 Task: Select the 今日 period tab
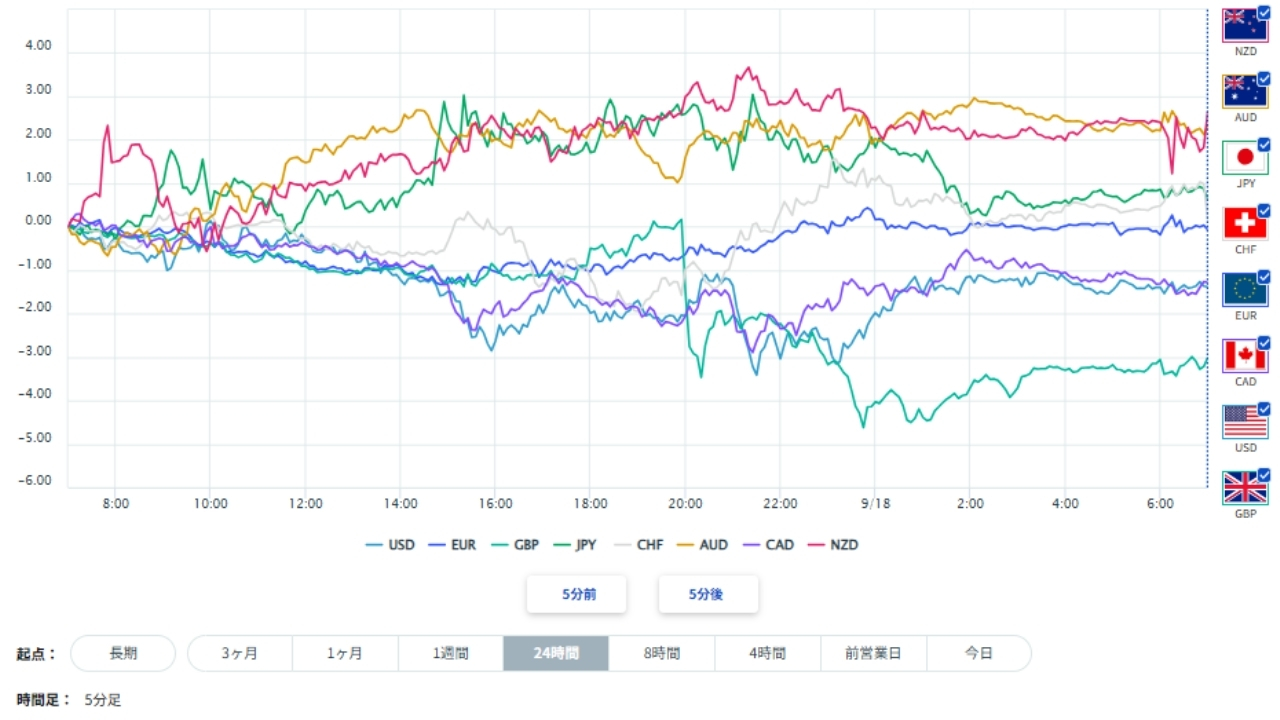click(979, 653)
